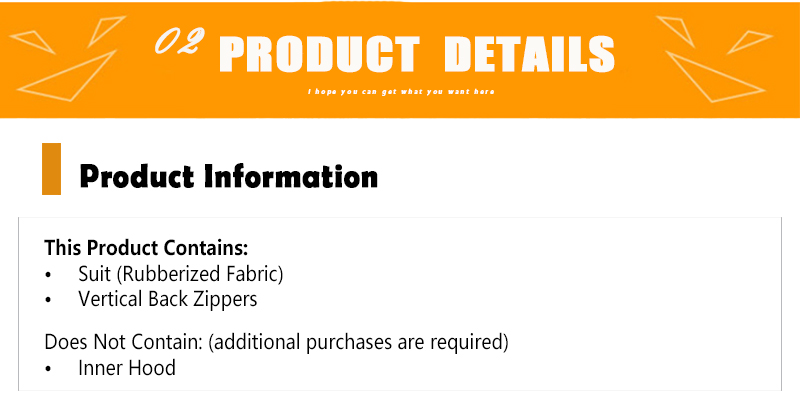Click the Inner Hood list item
This screenshot has height=420, width=800.
point(127,368)
